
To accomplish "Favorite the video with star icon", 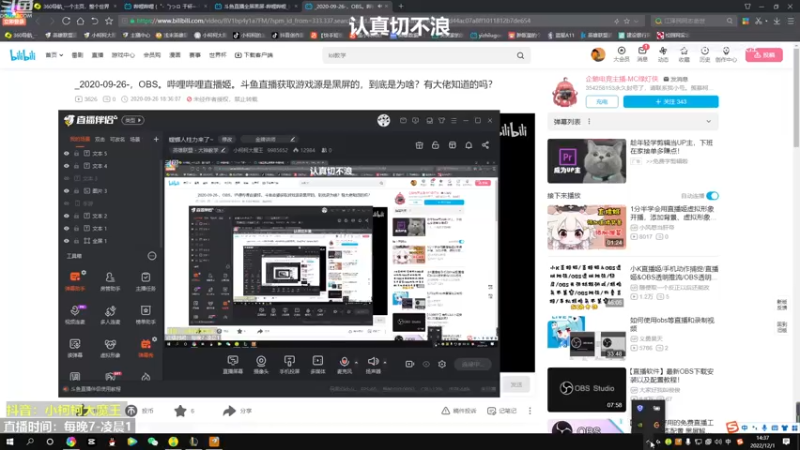I will click(x=180, y=411).
